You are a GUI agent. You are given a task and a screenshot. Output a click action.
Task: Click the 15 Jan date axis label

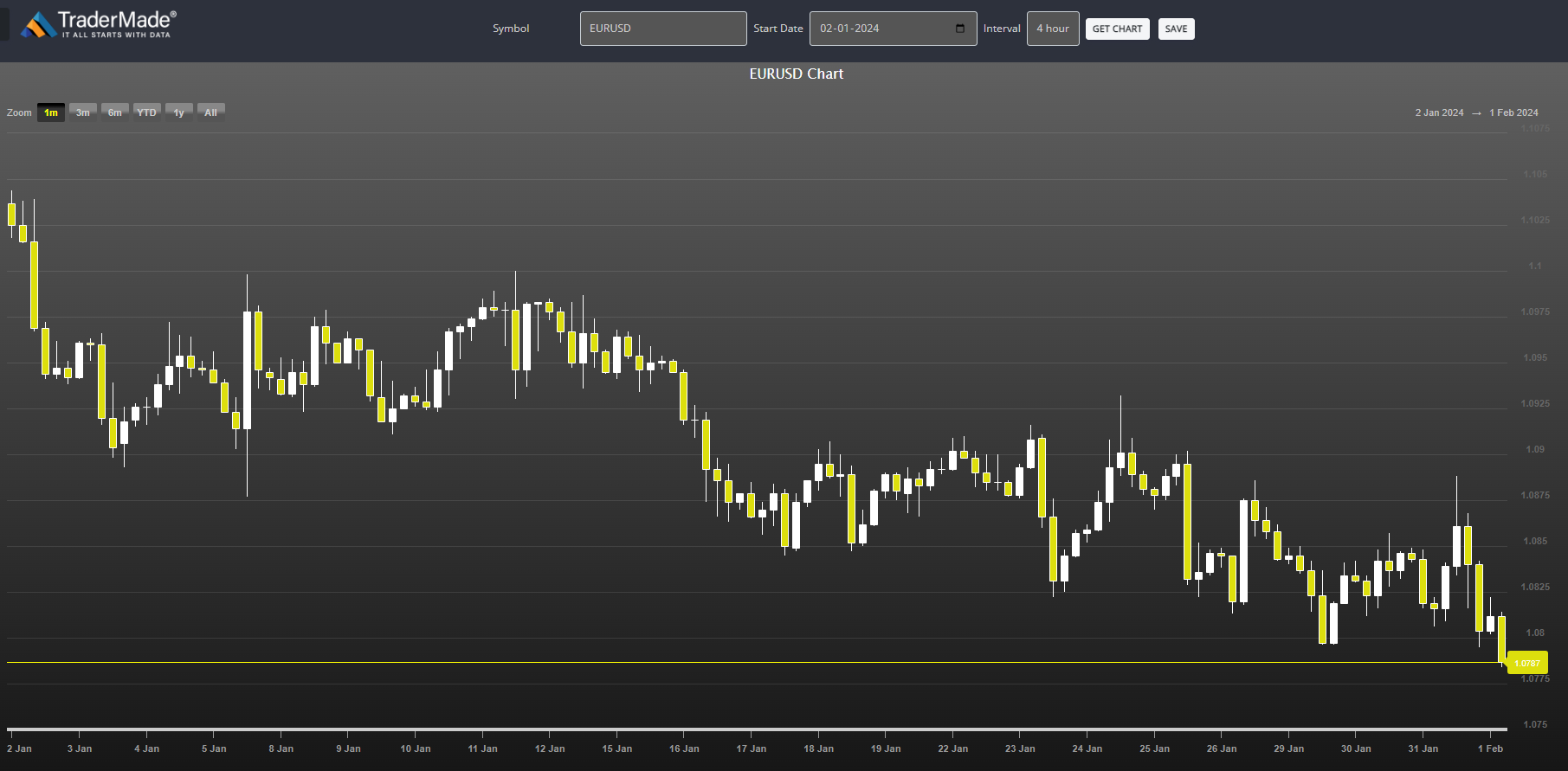(617, 749)
